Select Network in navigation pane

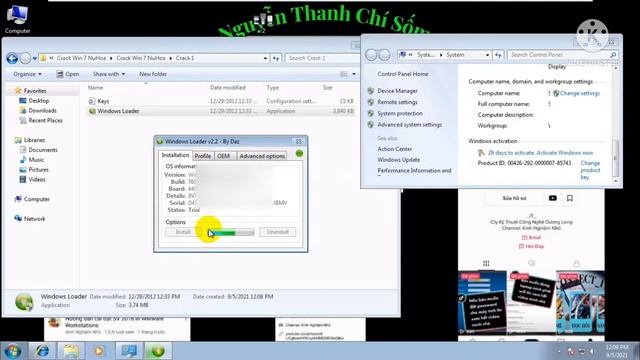coord(34,219)
